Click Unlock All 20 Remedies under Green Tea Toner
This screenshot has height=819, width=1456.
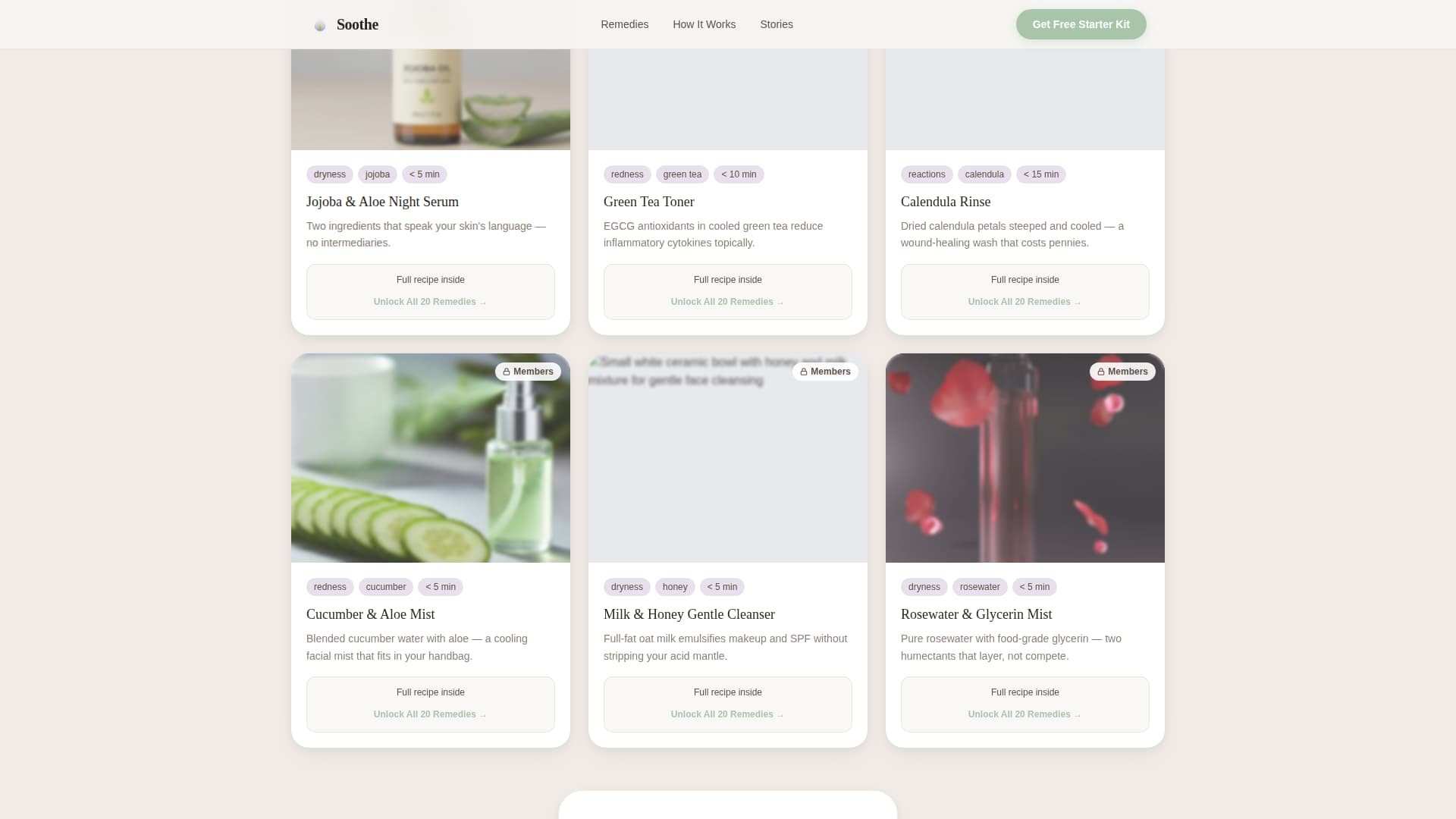[x=727, y=302]
